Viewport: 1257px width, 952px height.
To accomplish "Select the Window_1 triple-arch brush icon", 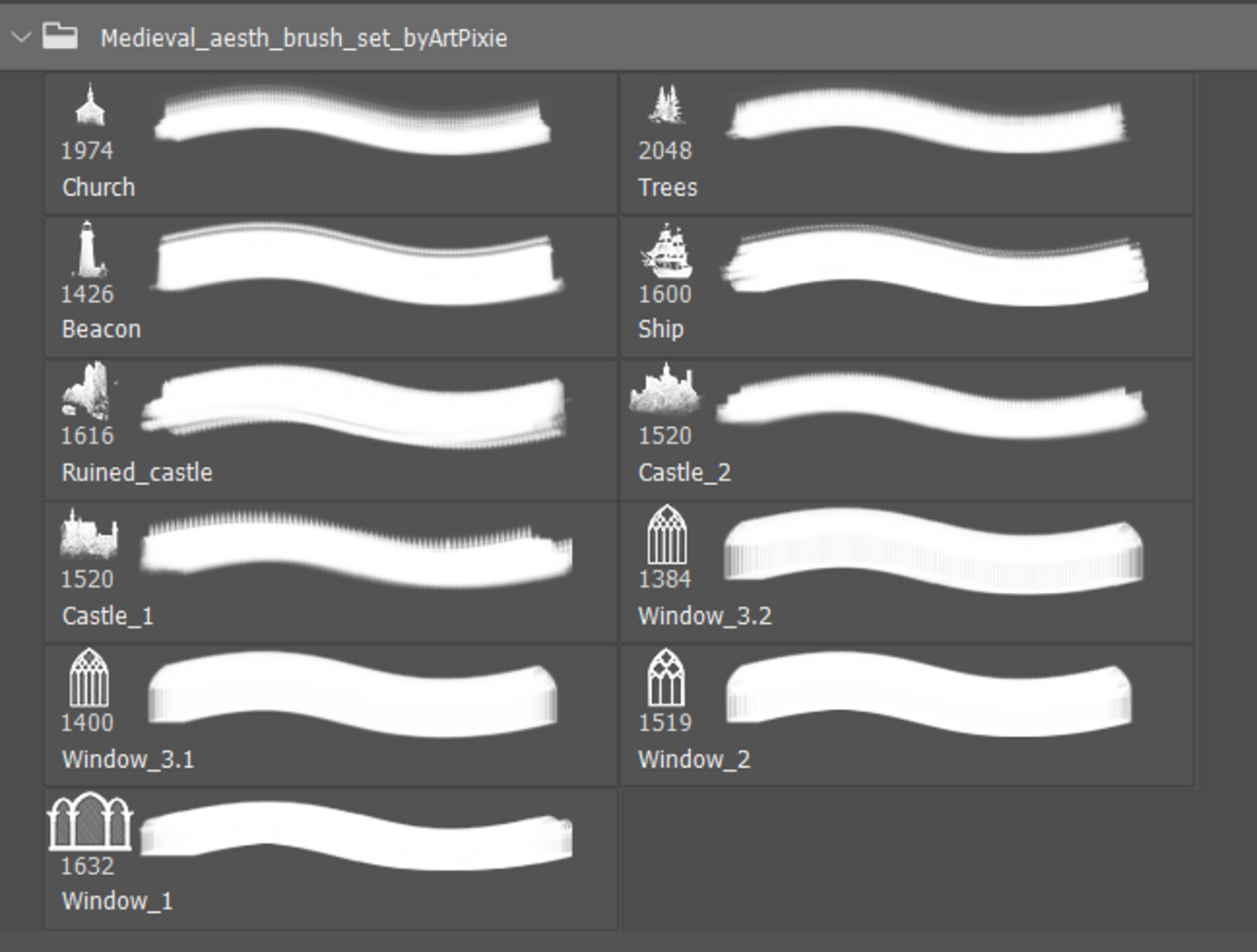I will point(90,821).
